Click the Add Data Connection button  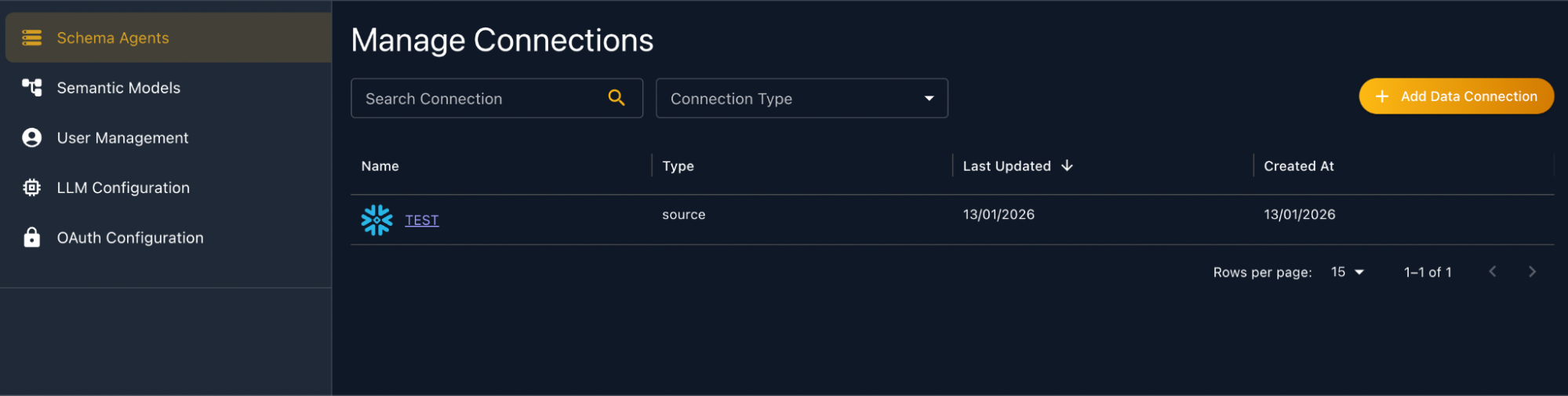click(x=1456, y=96)
